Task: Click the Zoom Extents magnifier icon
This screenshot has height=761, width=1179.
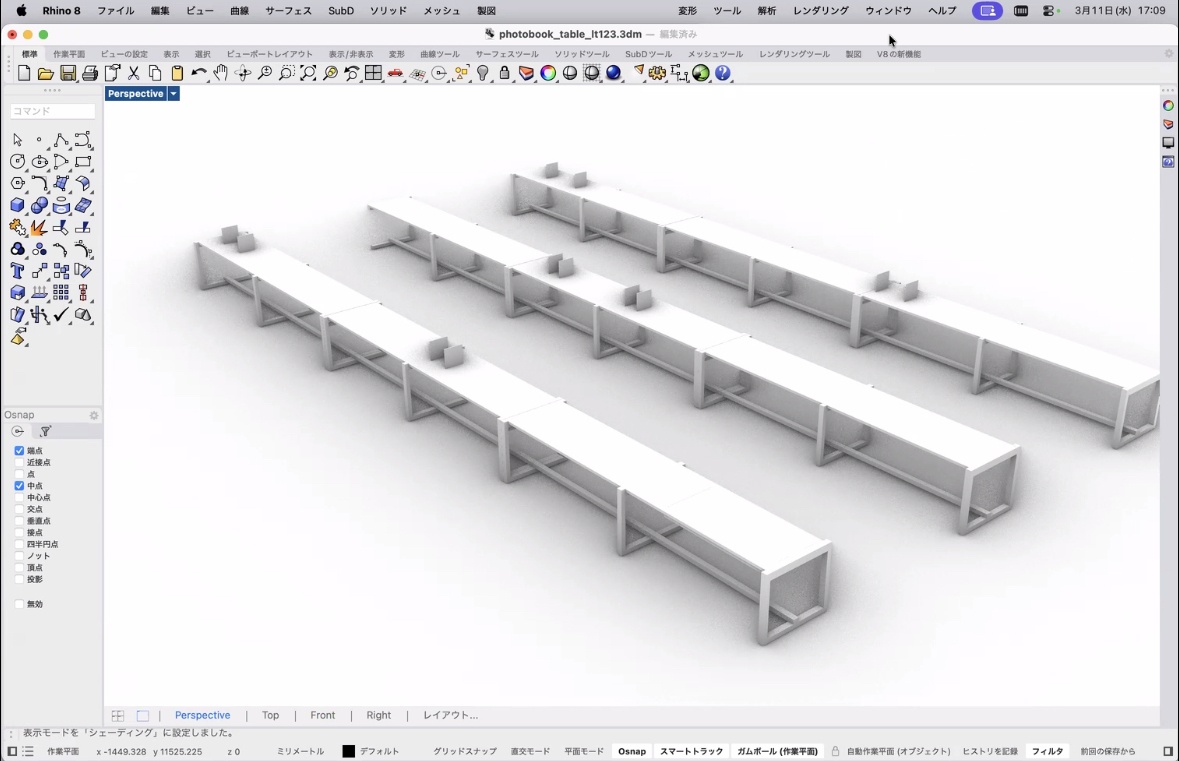Action: [308, 73]
